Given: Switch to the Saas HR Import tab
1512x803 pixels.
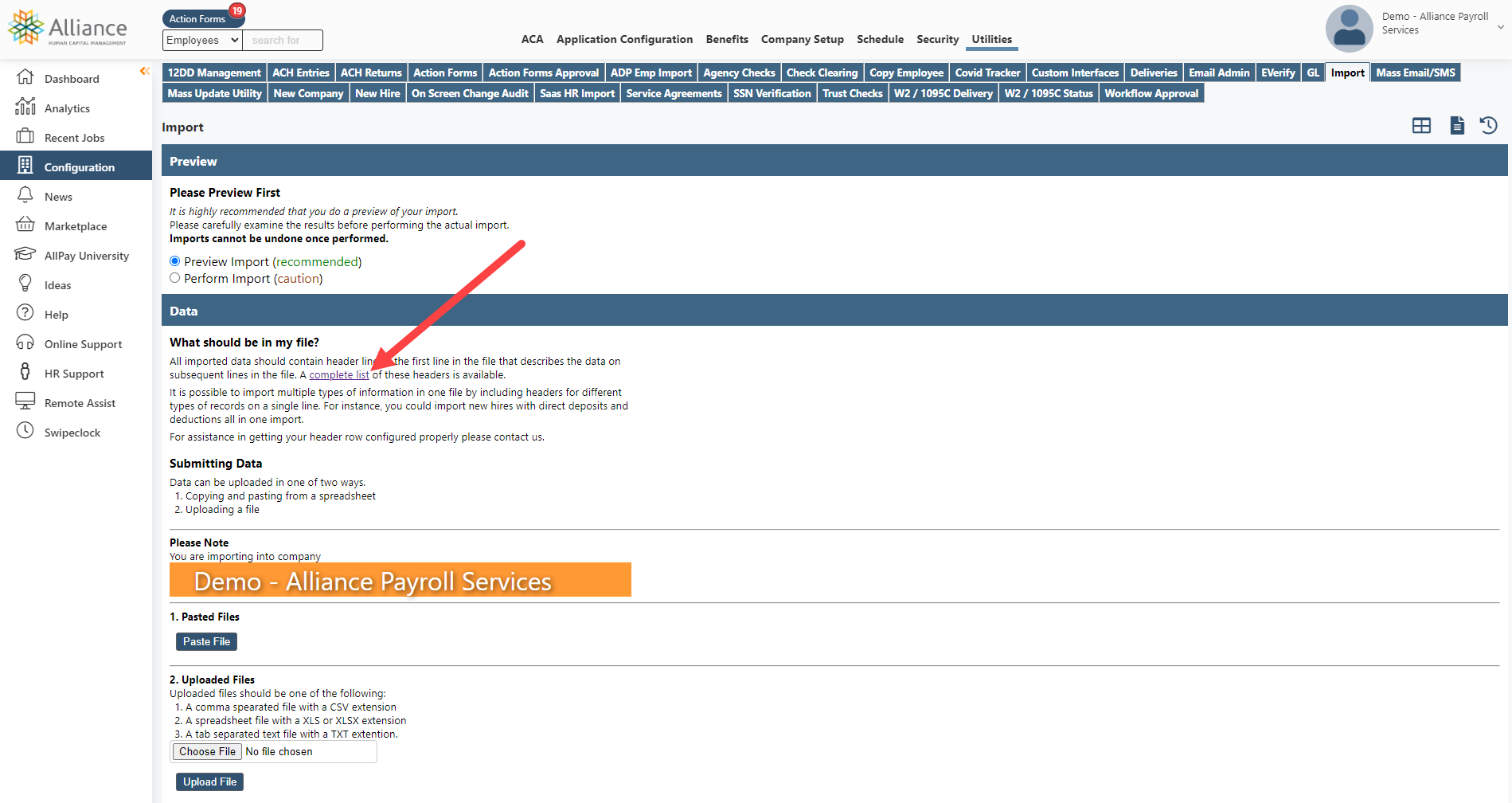Looking at the screenshot, I should coord(577,93).
